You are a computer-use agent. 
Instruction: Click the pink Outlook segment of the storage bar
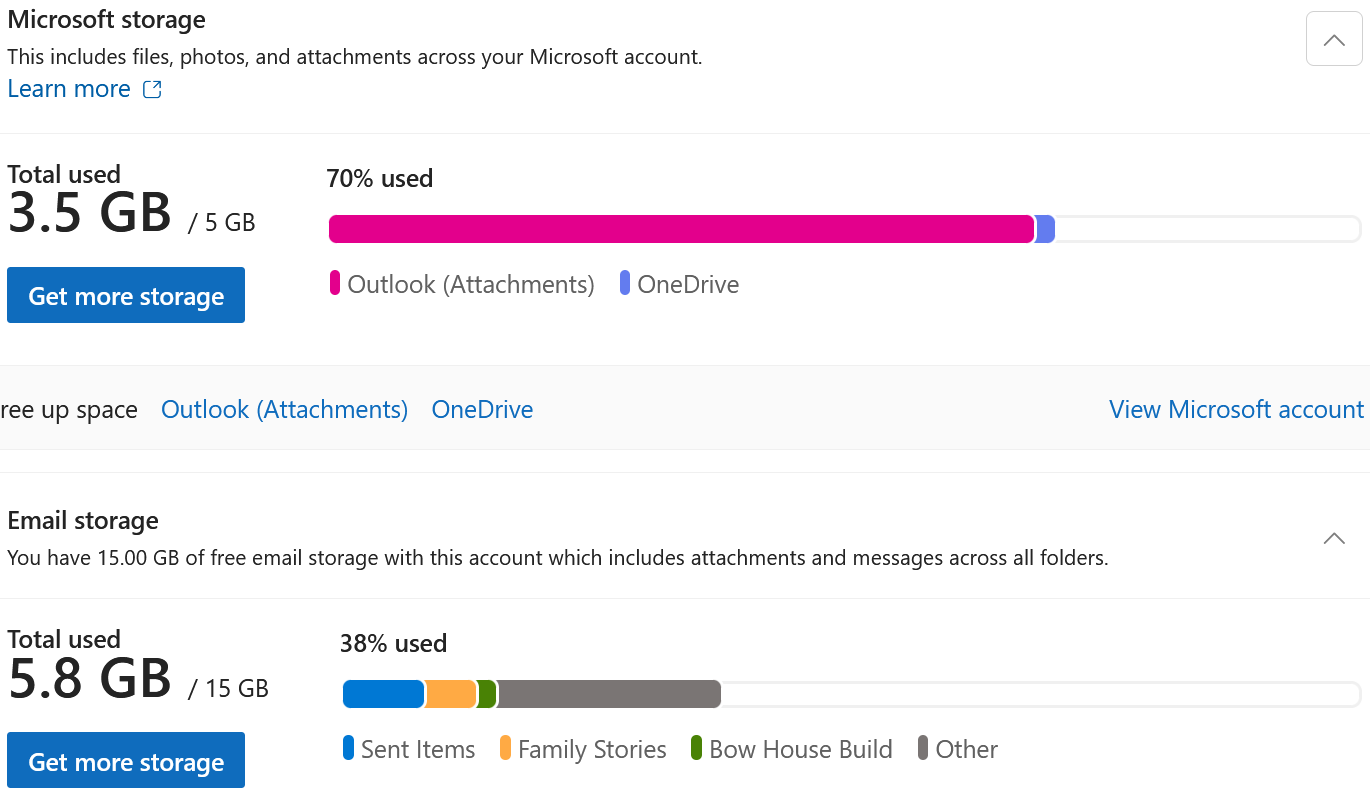click(680, 228)
